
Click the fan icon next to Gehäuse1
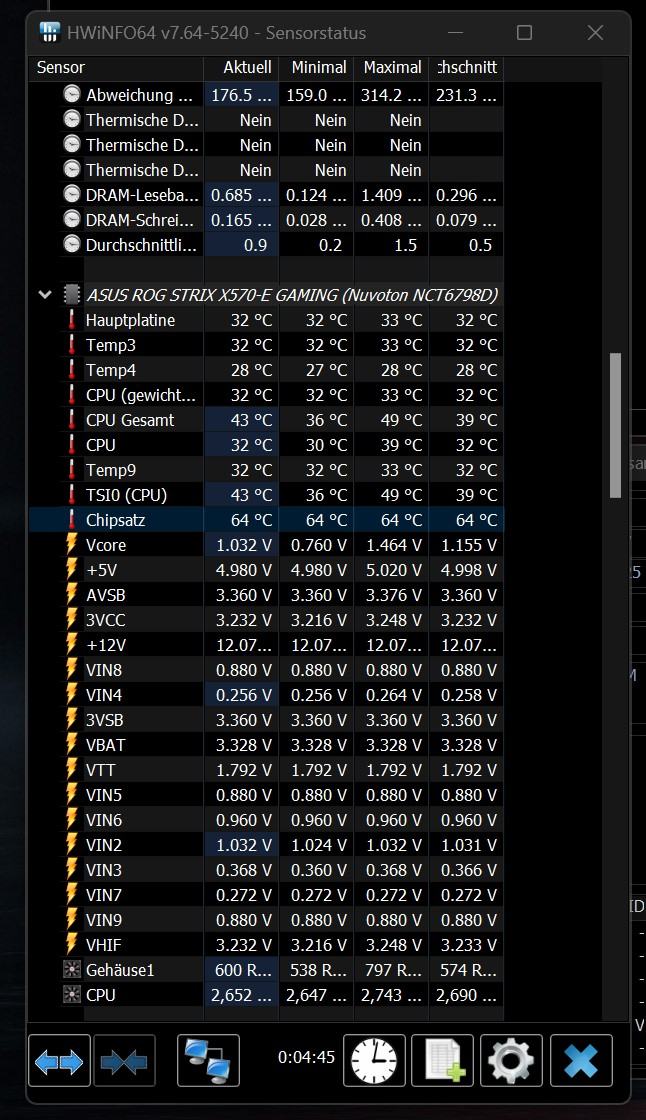click(71, 969)
